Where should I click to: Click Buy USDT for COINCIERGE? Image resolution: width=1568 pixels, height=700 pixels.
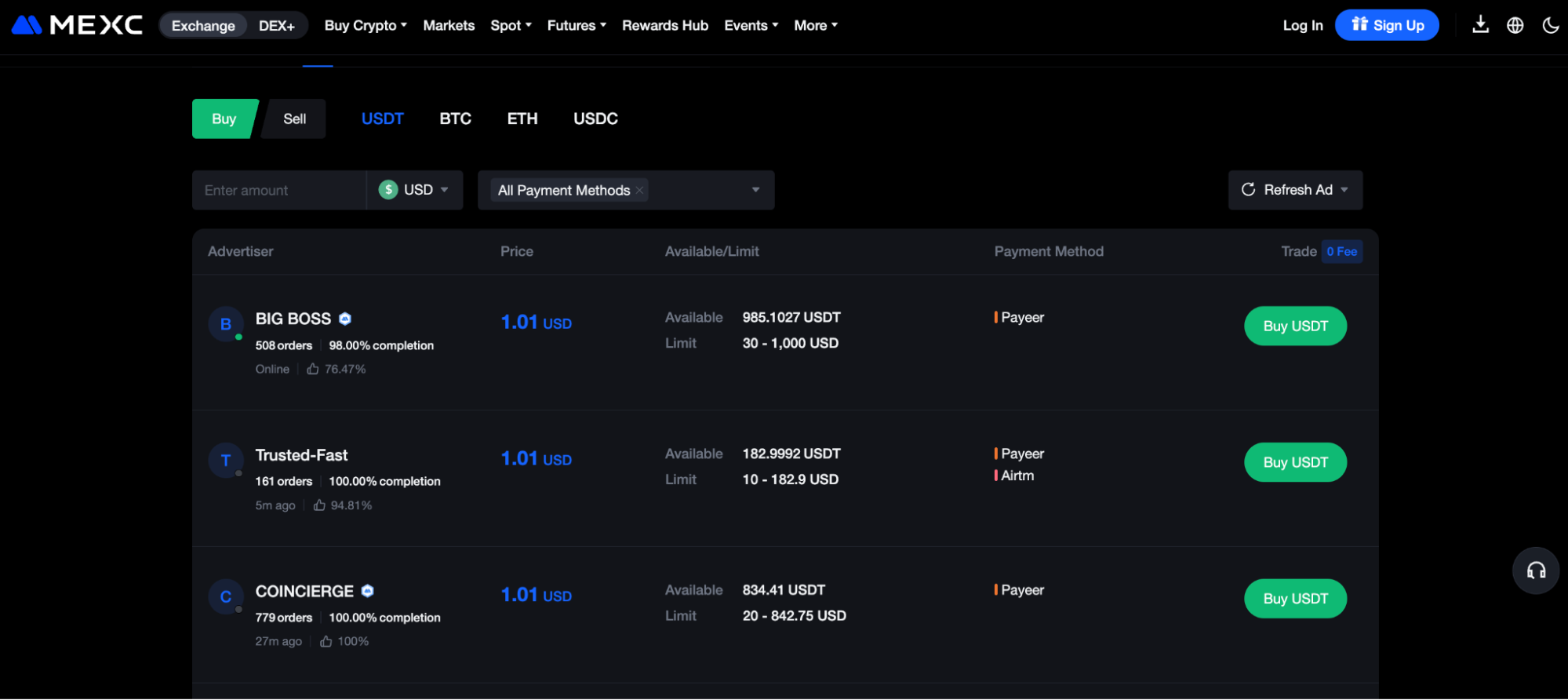tap(1295, 599)
